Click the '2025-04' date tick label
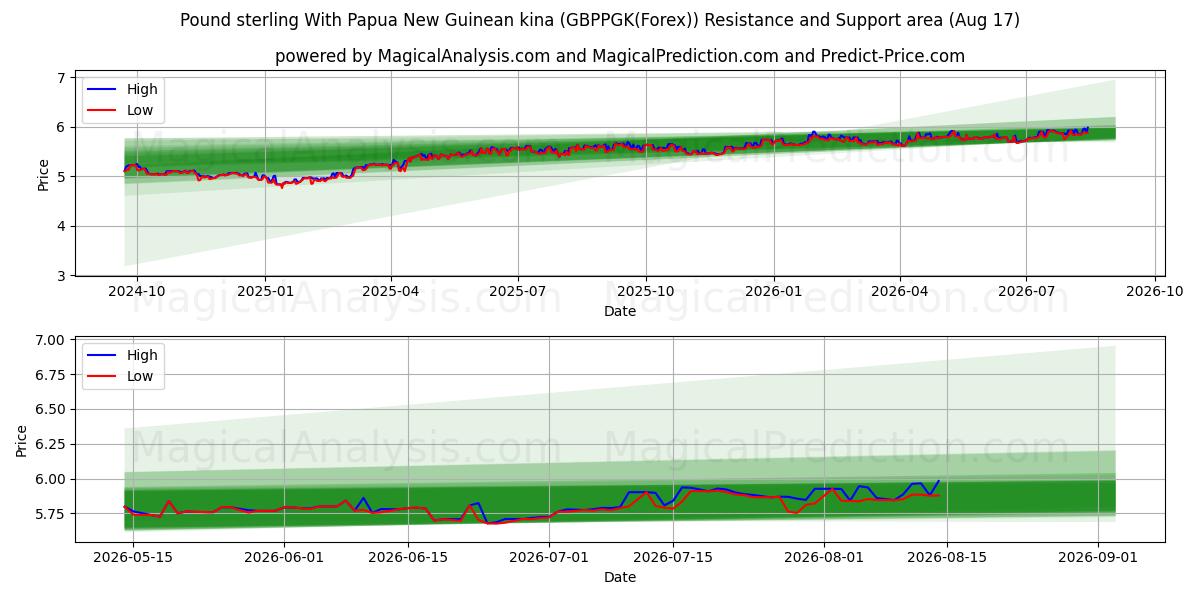Image resolution: width=1200 pixels, height=600 pixels. tap(390, 292)
